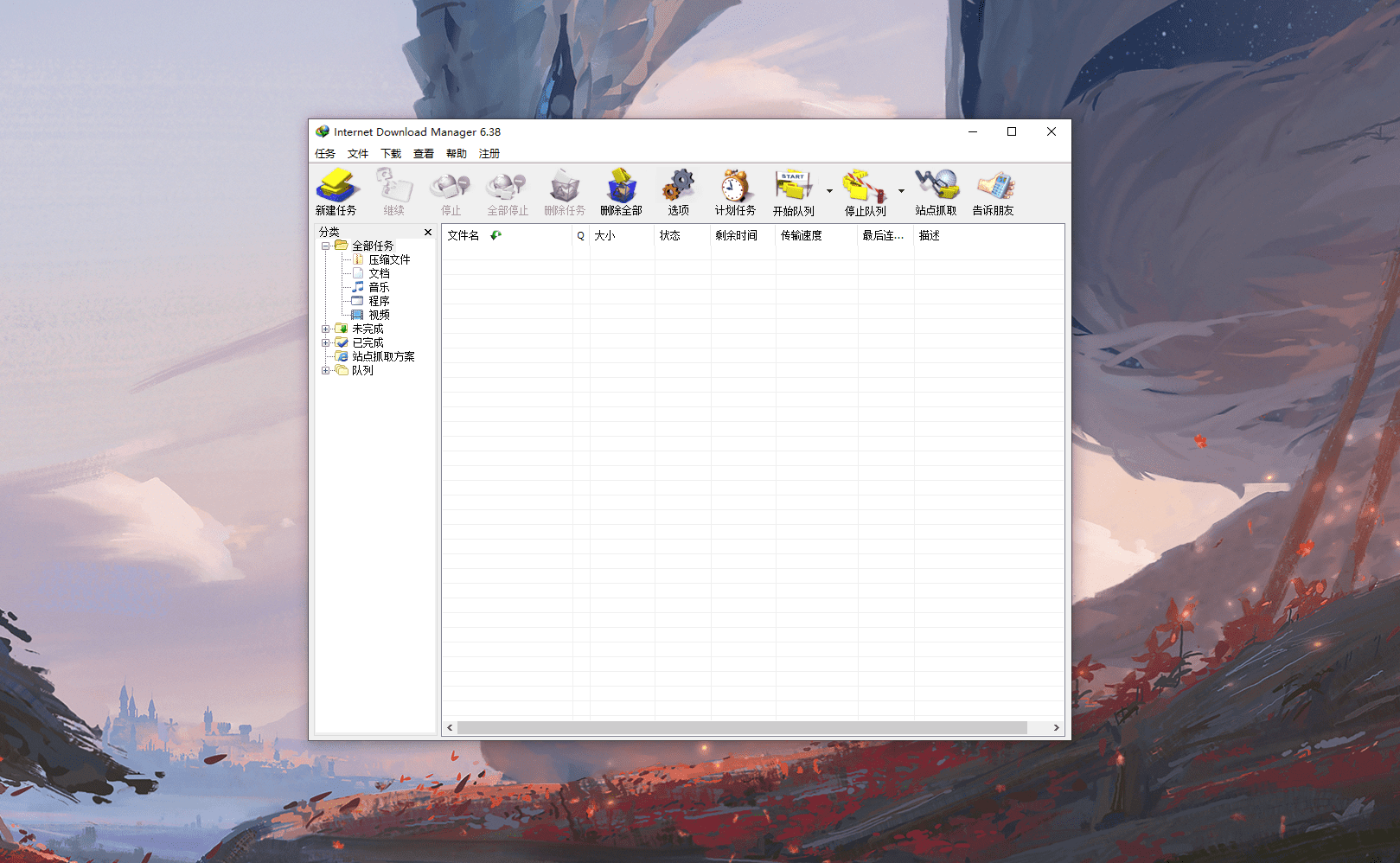Sort by 状态 column header

683,235
